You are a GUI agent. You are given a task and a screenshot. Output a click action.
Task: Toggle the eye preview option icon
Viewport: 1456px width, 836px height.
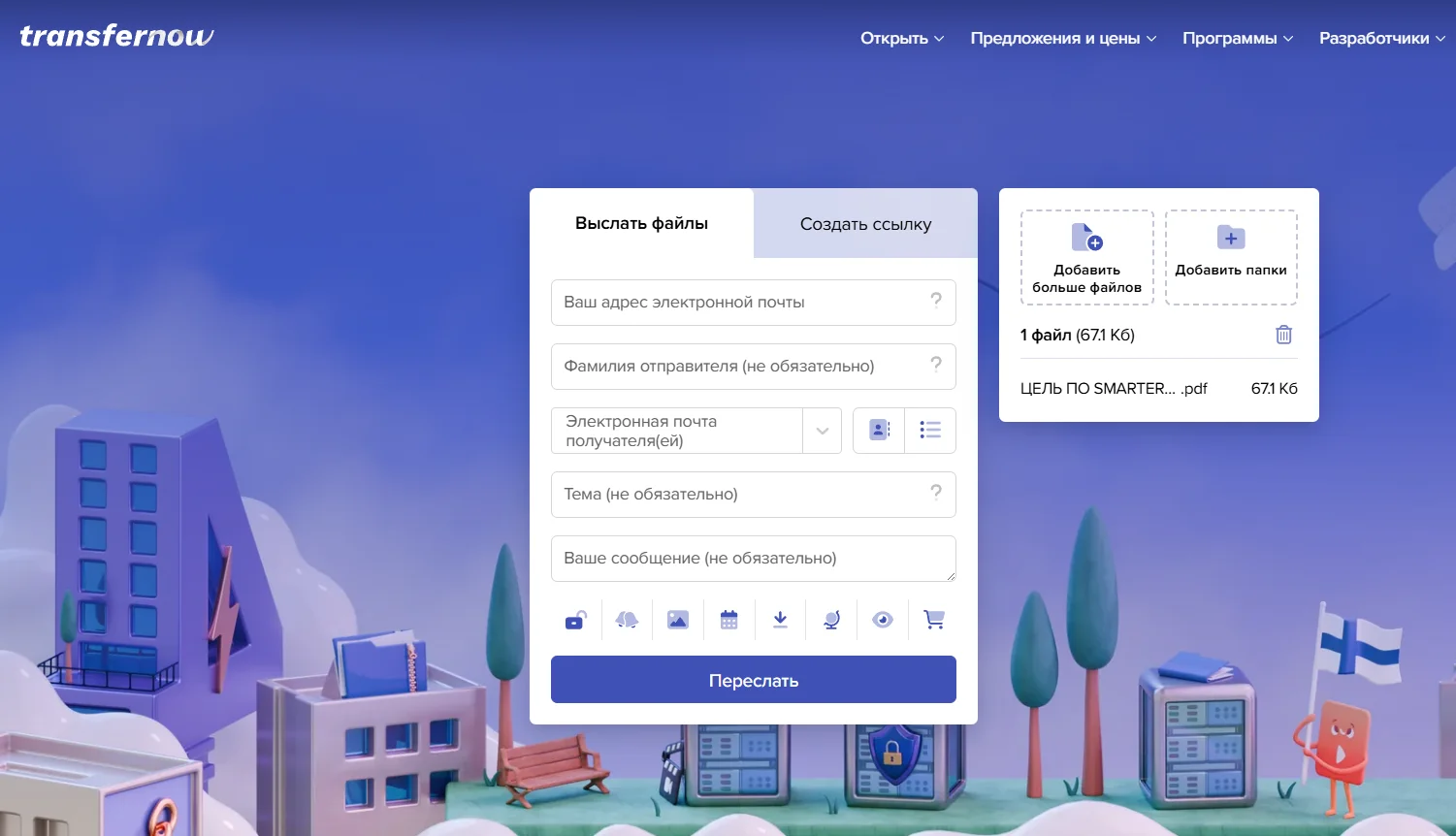[882, 620]
